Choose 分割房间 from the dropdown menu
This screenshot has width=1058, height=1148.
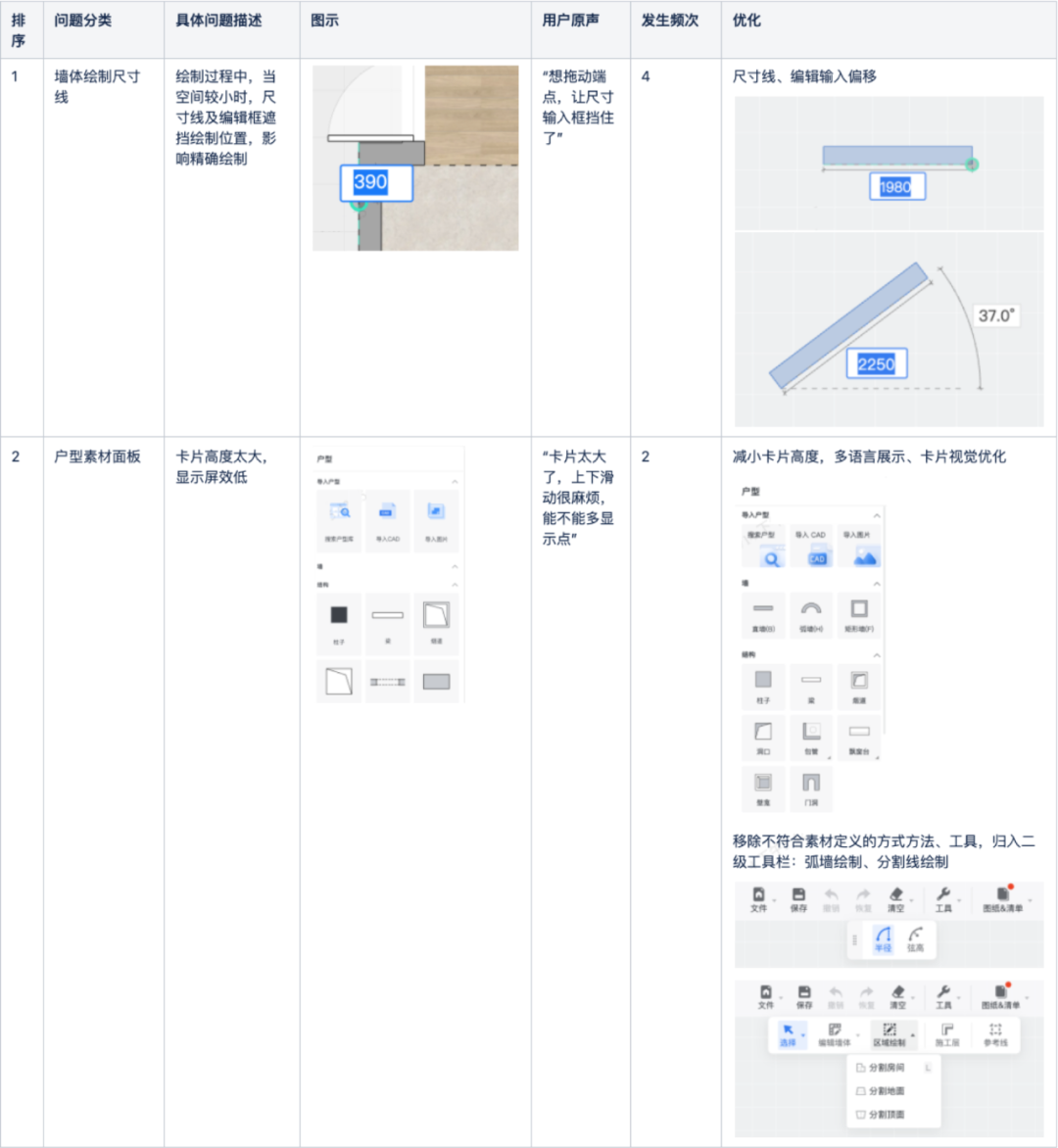click(892, 1068)
